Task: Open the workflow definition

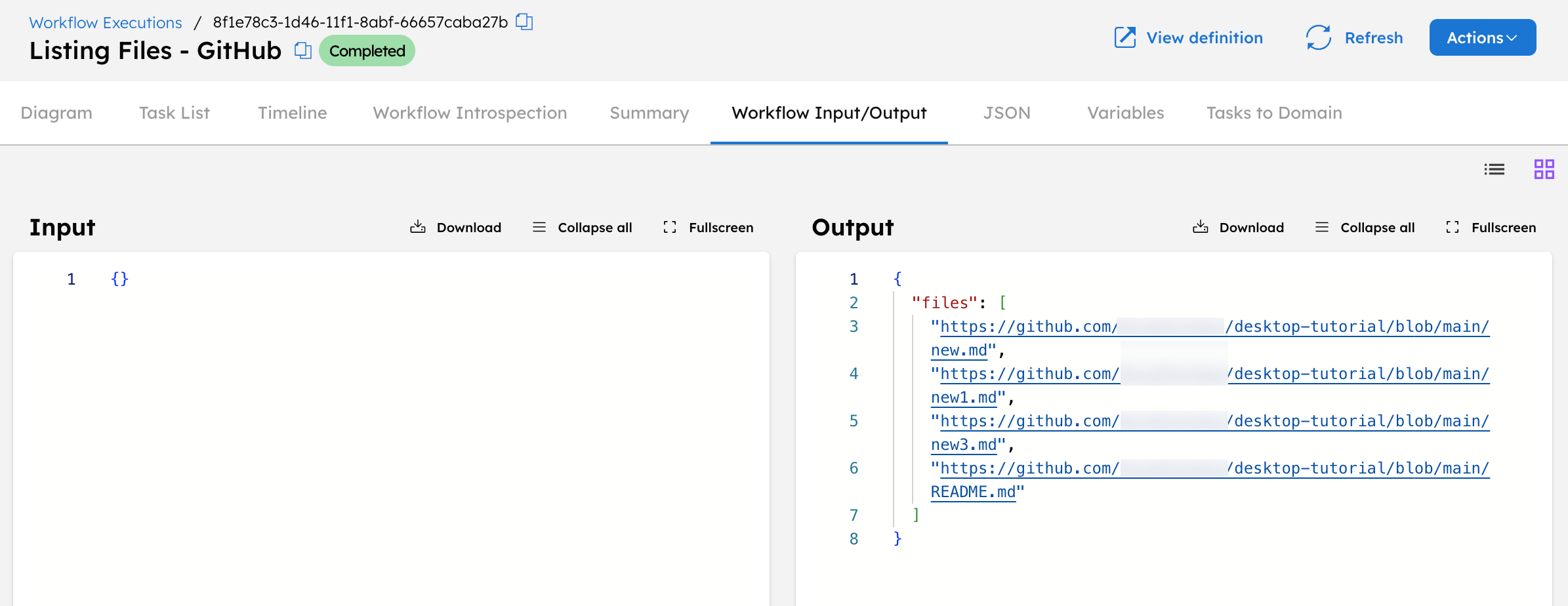Action: pos(1187,37)
